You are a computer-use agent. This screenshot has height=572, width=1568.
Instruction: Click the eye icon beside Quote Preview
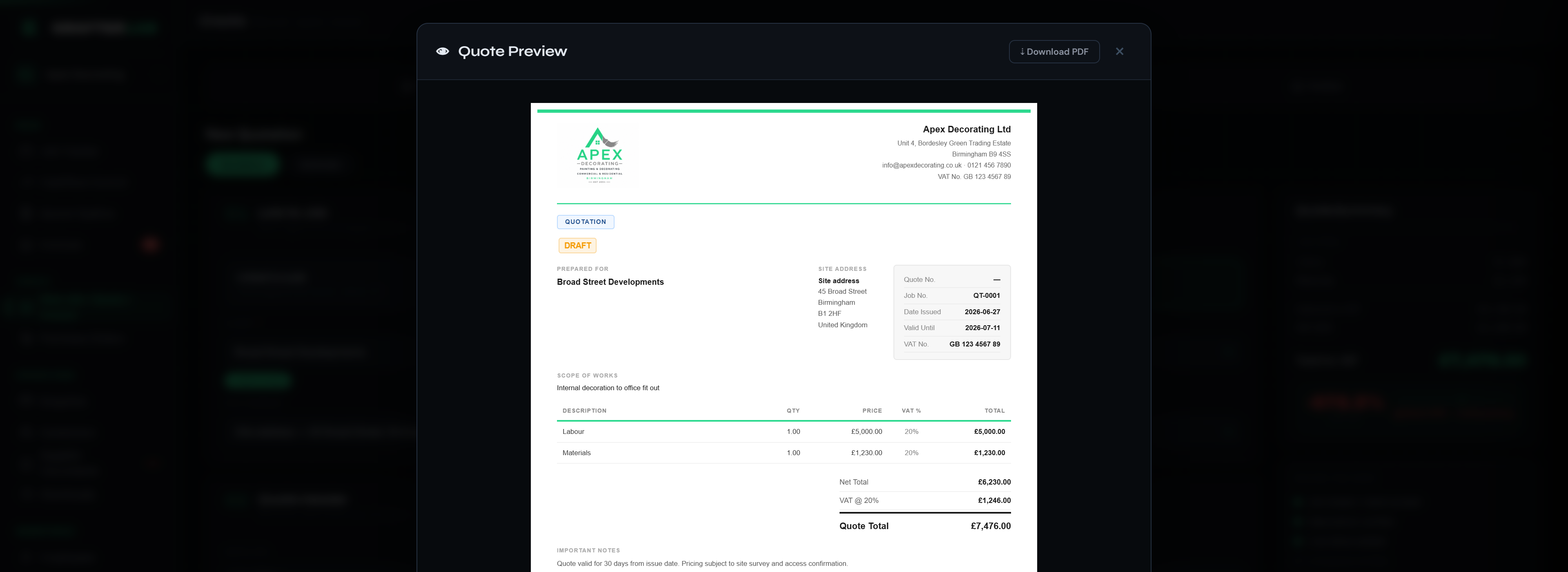pos(443,51)
